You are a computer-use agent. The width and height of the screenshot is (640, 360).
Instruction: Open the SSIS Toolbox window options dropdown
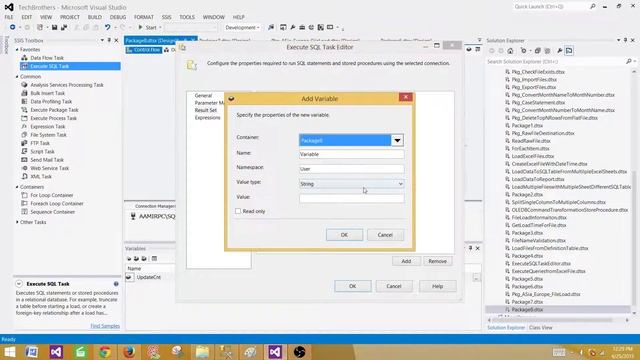tap(102, 40)
